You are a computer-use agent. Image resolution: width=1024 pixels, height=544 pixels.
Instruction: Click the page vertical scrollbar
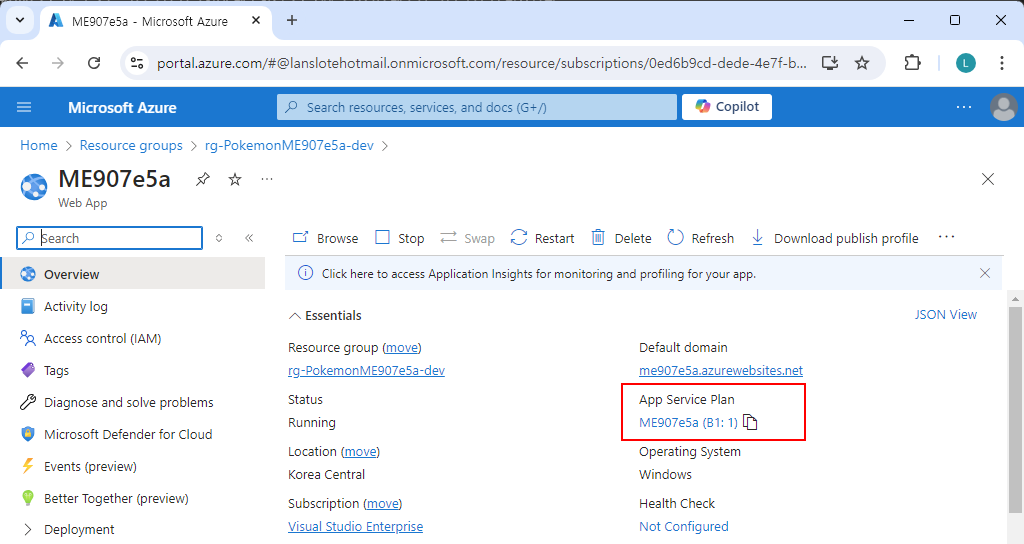click(x=1015, y=409)
